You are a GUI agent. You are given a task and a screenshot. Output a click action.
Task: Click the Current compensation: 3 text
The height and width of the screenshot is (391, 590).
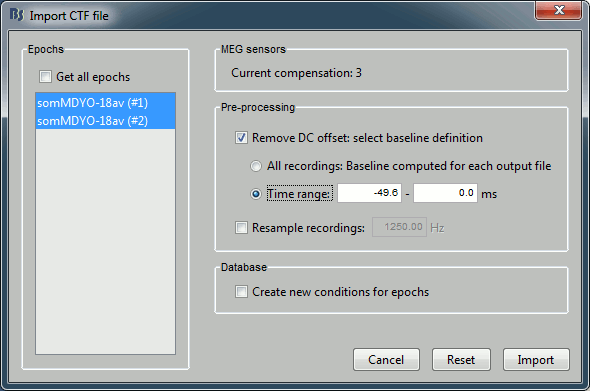click(296, 73)
